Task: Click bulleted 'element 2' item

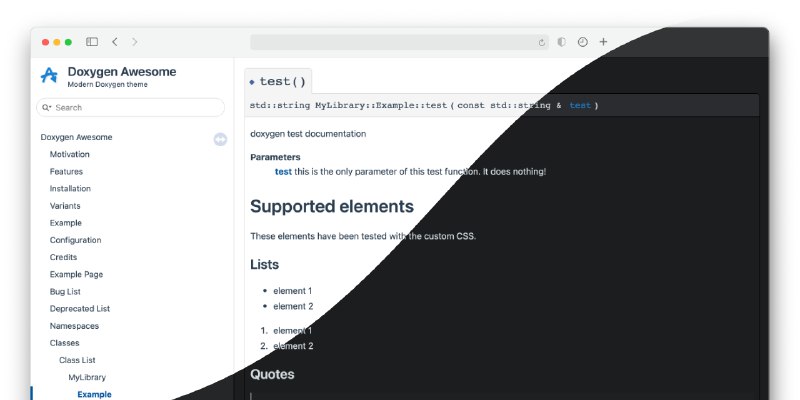Action: (293, 306)
